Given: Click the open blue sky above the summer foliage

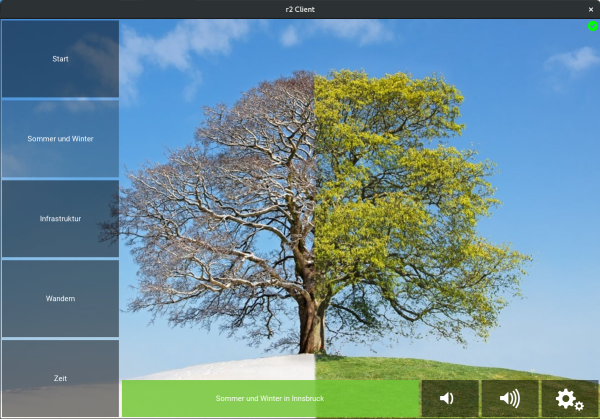Looking at the screenshot, I should tap(450, 50).
